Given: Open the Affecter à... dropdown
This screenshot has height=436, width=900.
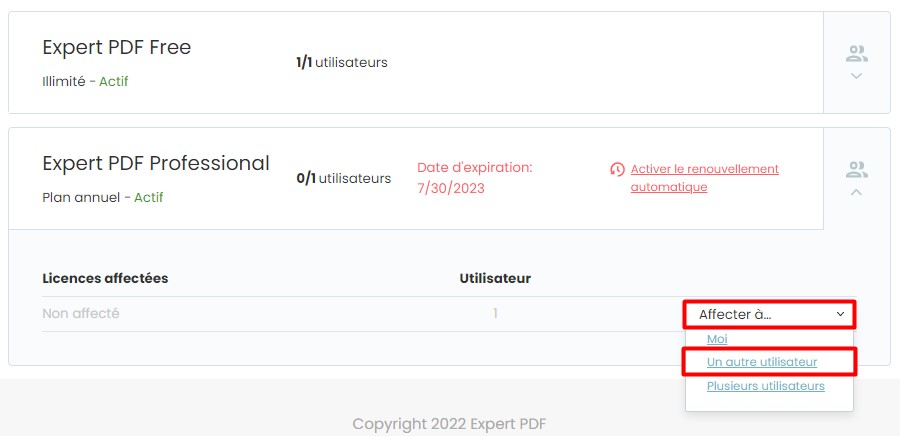Looking at the screenshot, I should (769, 314).
